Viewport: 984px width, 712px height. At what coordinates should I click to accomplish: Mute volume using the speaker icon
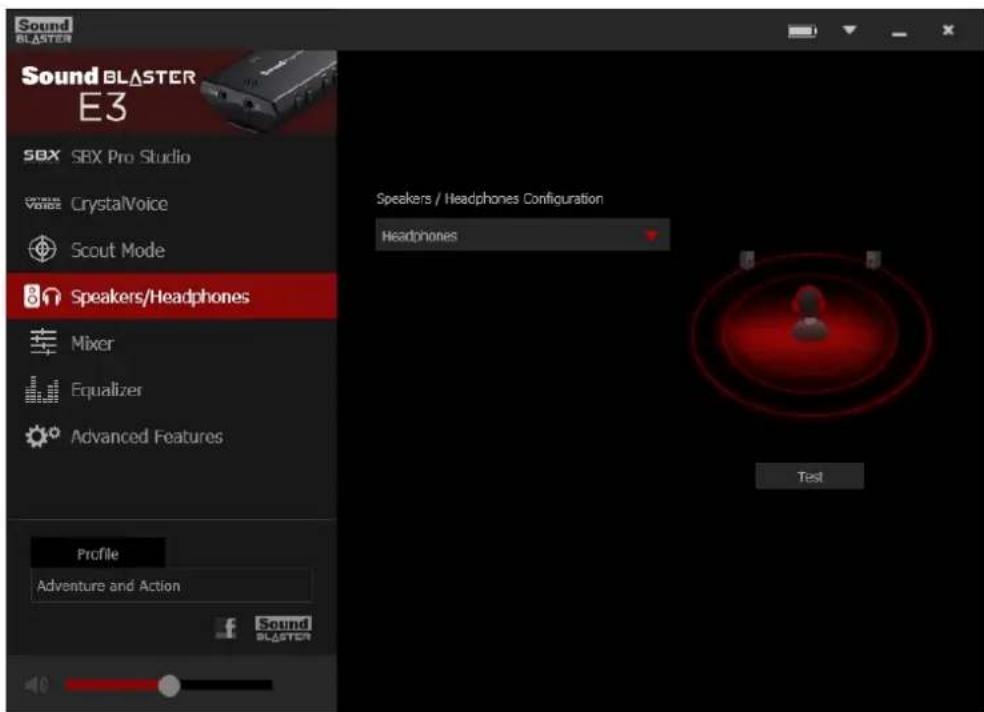point(36,685)
